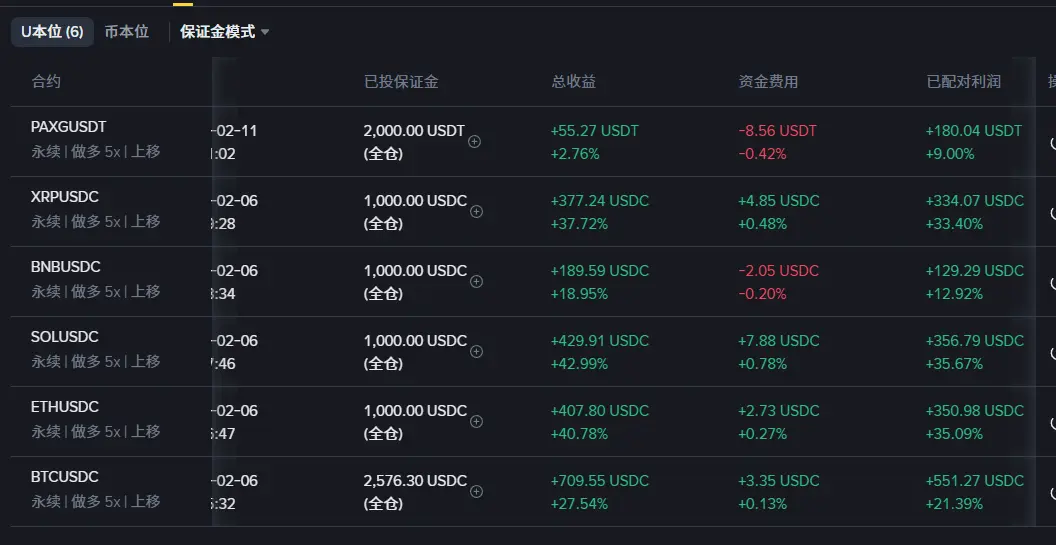This screenshot has height=545, width=1056.
Task: Click the 合约 column header
Action: (46, 82)
